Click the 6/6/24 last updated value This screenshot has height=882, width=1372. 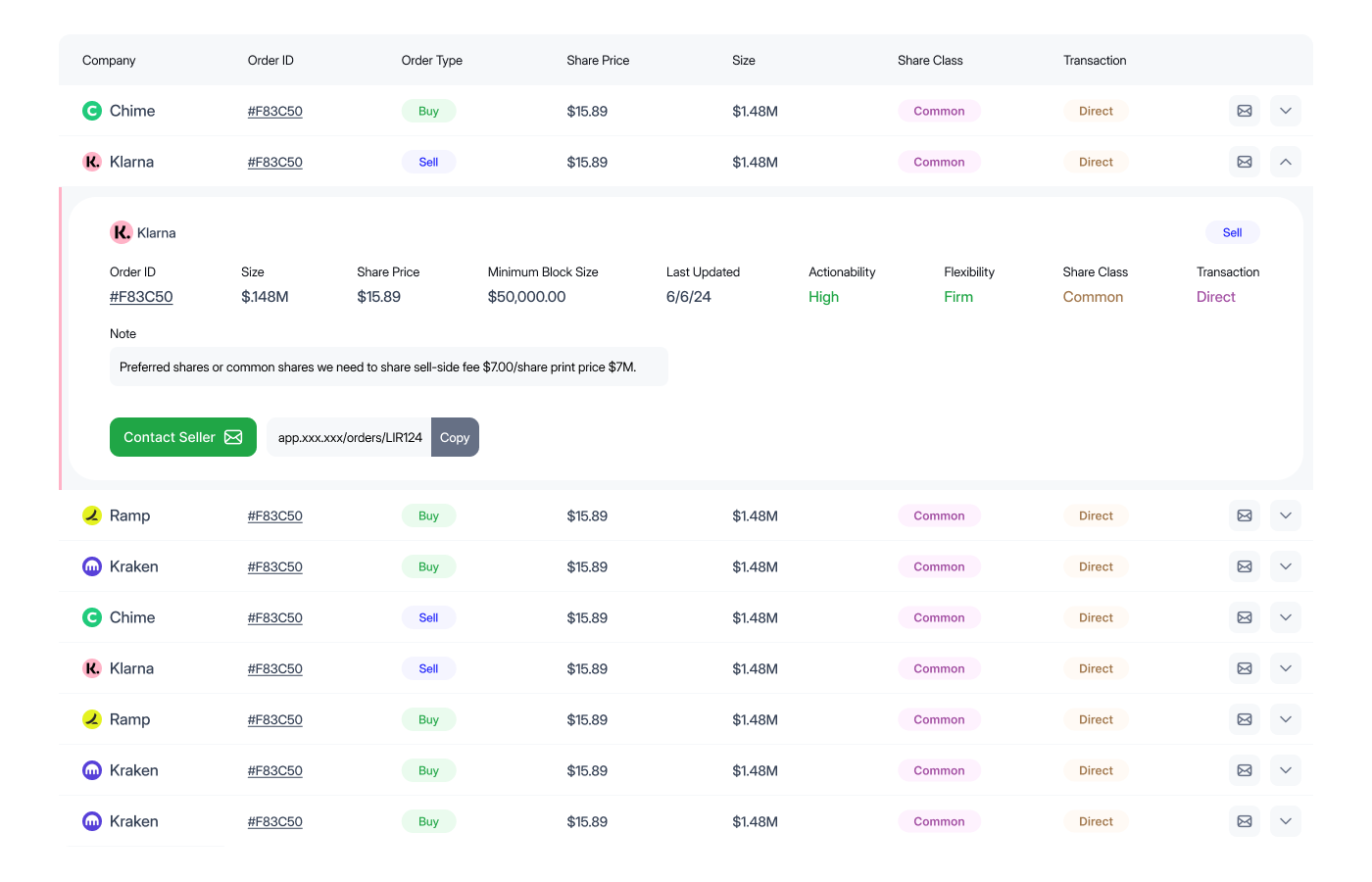[689, 297]
